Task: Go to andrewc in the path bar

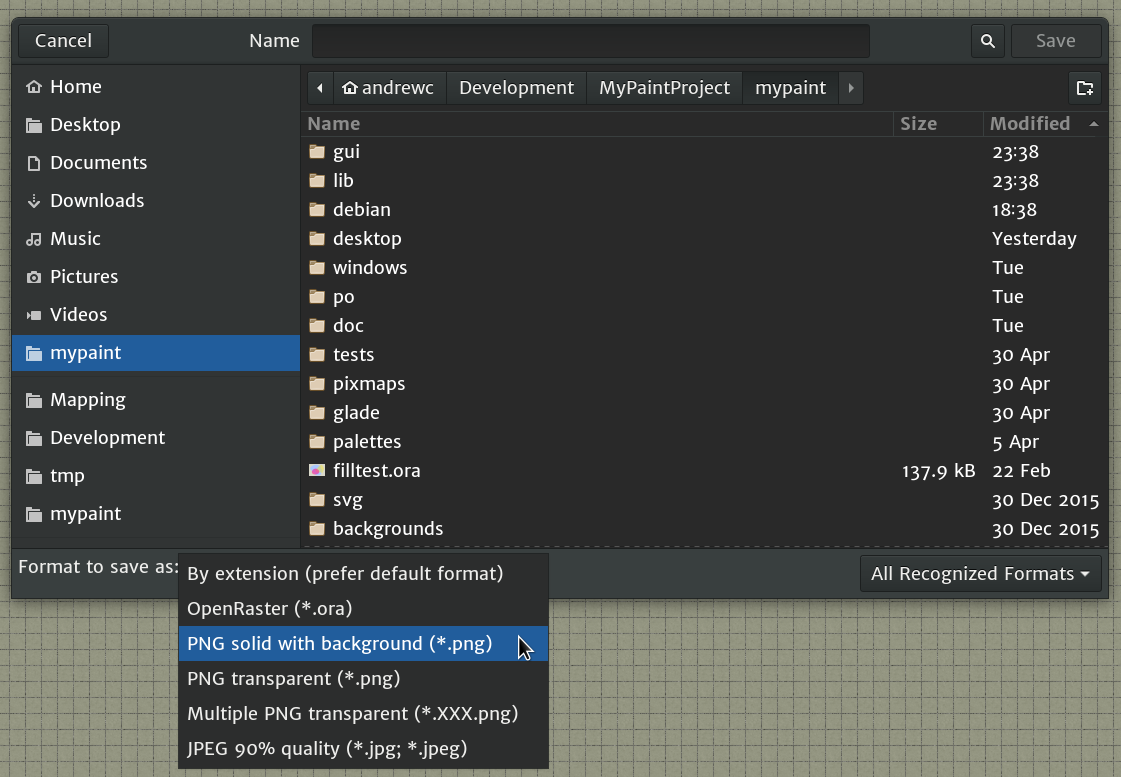Action: tap(389, 88)
